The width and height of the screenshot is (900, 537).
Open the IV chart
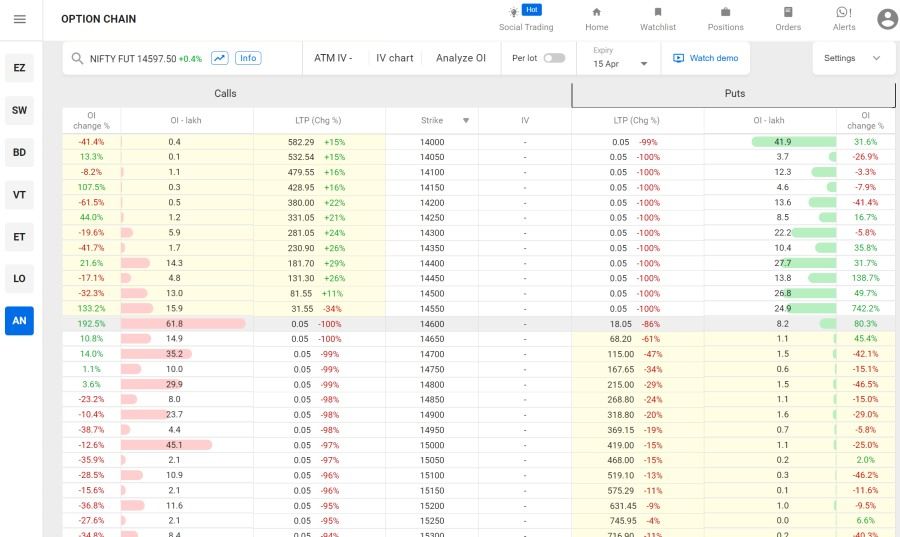point(394,58)
